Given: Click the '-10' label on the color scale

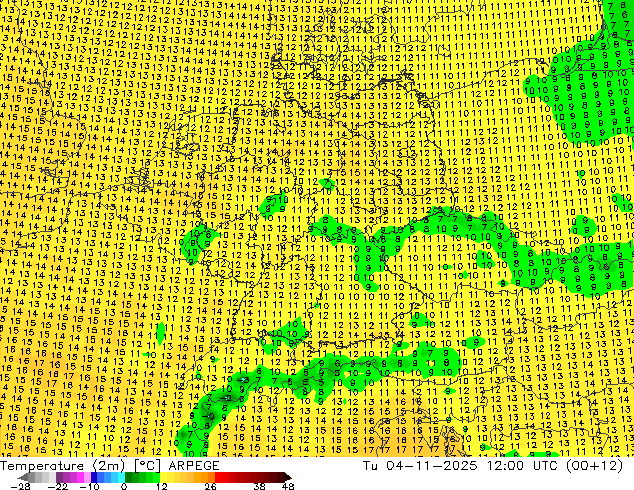Looking at the screenshot, I should pos(89,486).
